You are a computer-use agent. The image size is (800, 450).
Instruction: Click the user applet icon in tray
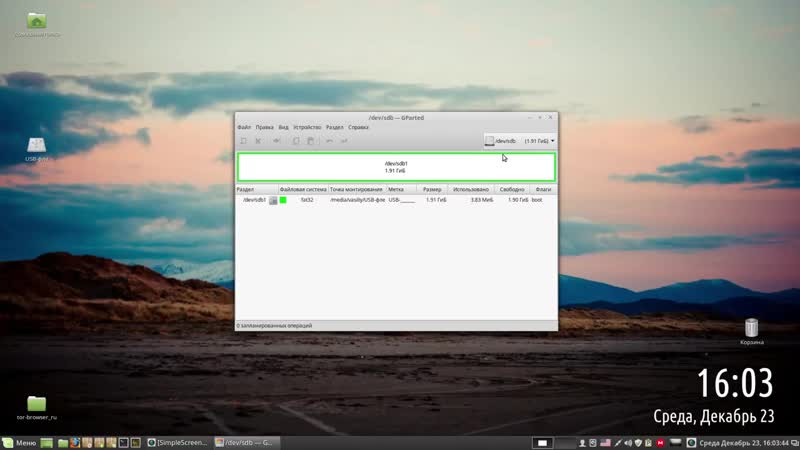coord(582,443)
